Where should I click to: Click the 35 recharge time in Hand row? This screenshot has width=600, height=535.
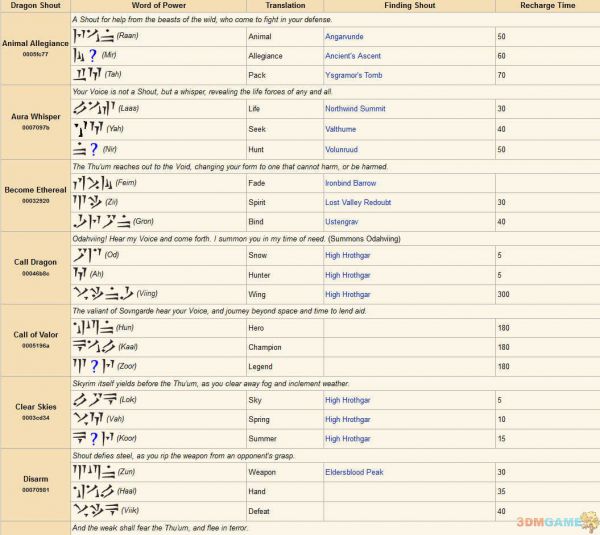coord(501,491)
